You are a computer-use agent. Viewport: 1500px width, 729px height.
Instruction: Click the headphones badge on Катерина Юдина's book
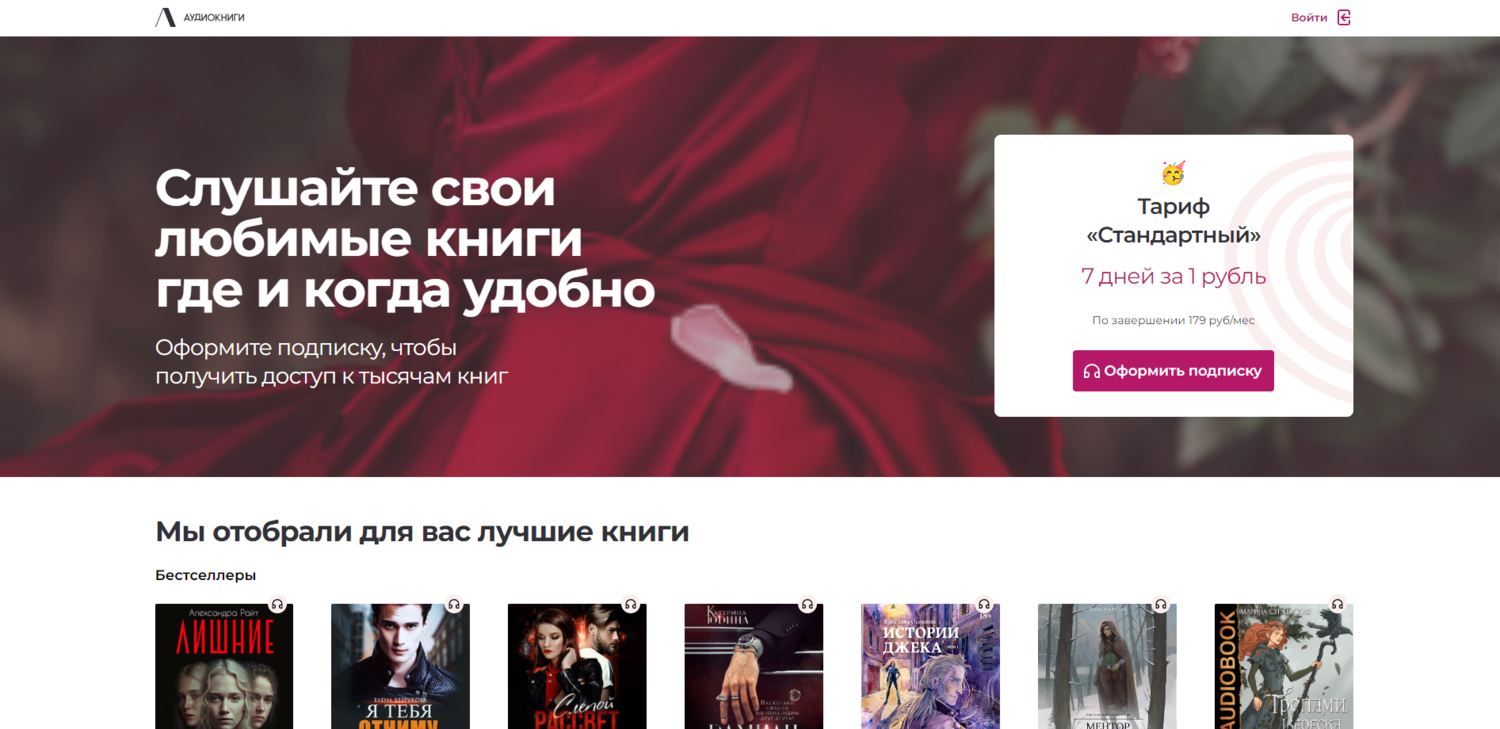click(807, 604)
